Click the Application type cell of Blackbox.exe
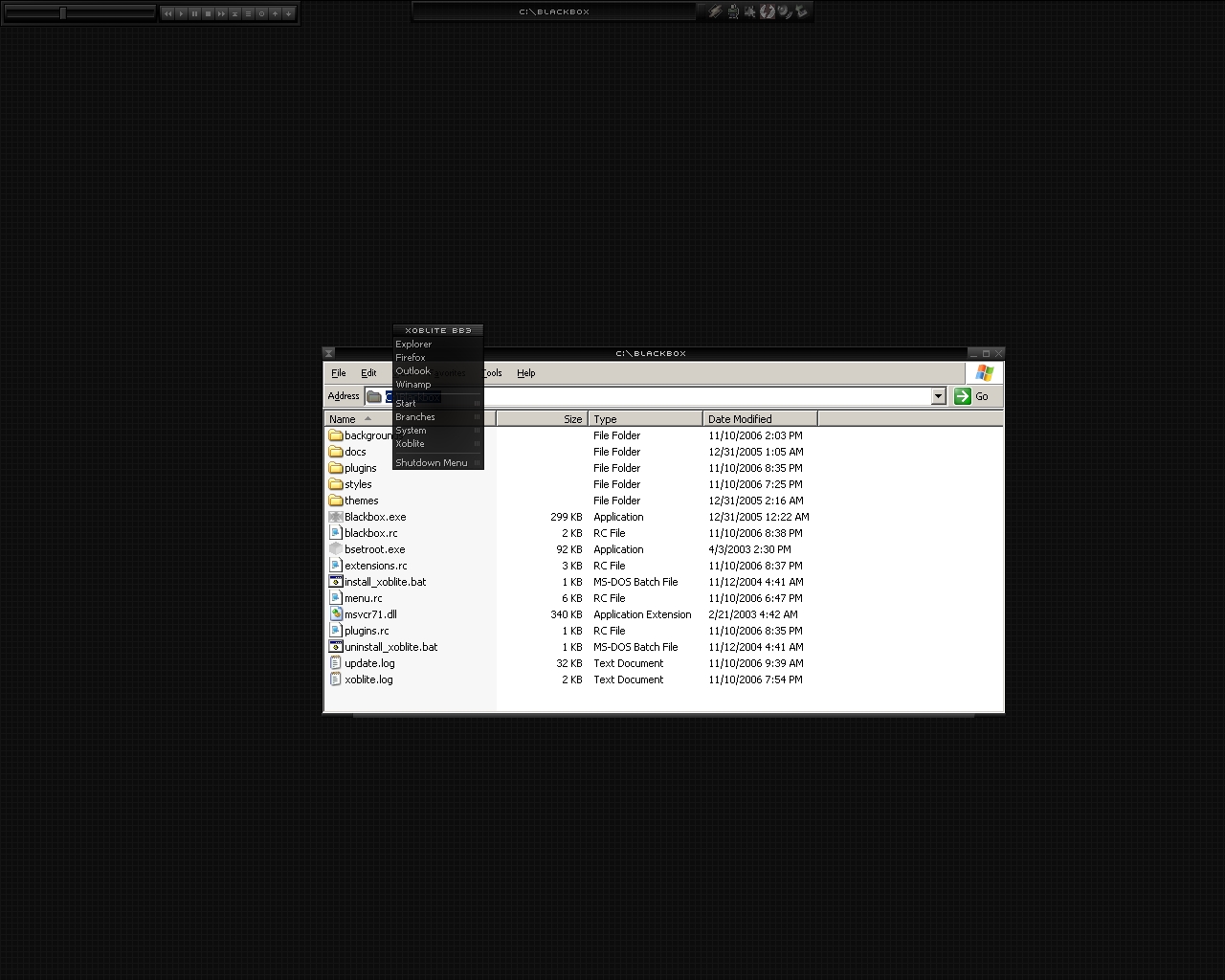The height and width of the screenshot is (980, 1225). [618, 517]
